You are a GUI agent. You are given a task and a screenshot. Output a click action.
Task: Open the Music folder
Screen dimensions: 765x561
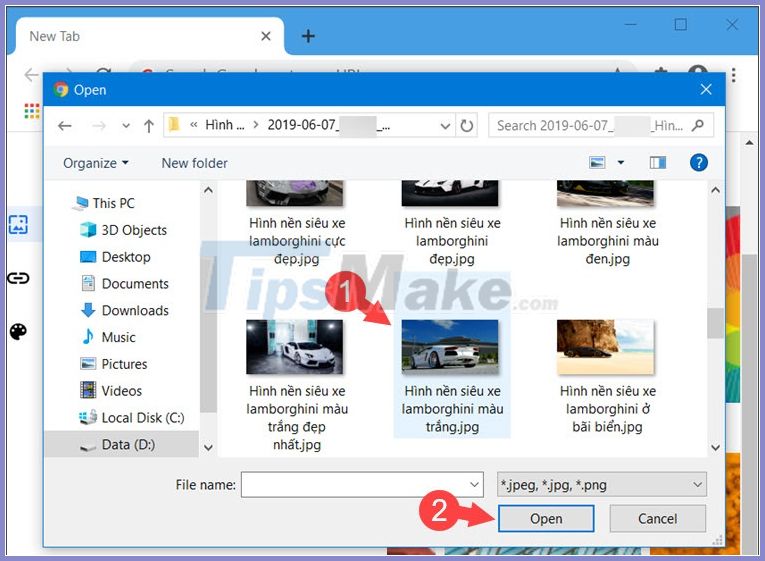pyautogui.click(x=108, y=337)
